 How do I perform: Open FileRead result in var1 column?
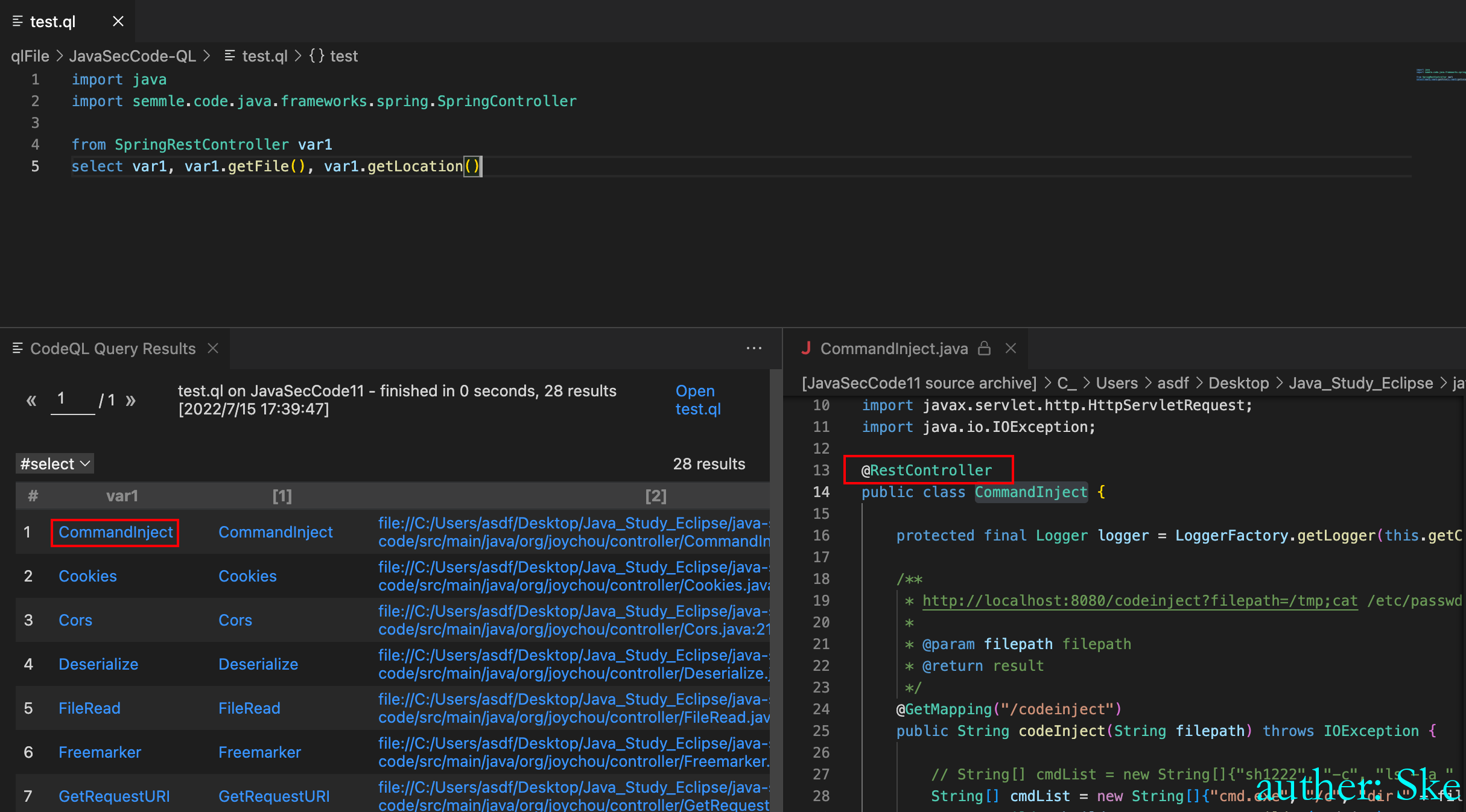89,708
